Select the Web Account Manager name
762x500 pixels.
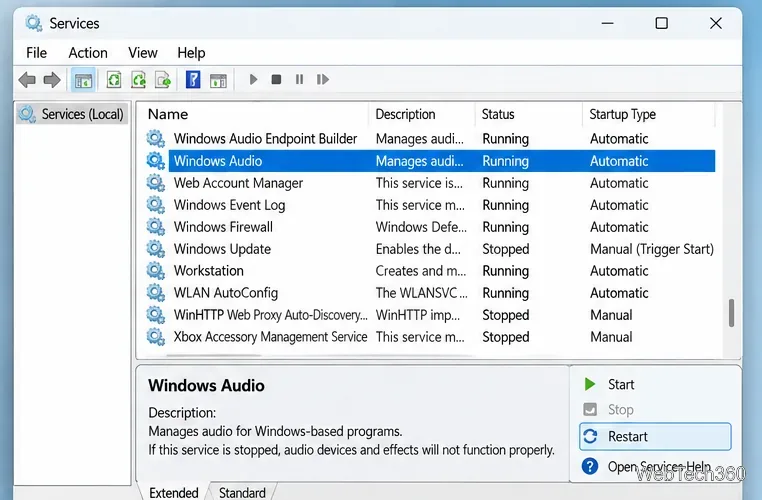238,183
